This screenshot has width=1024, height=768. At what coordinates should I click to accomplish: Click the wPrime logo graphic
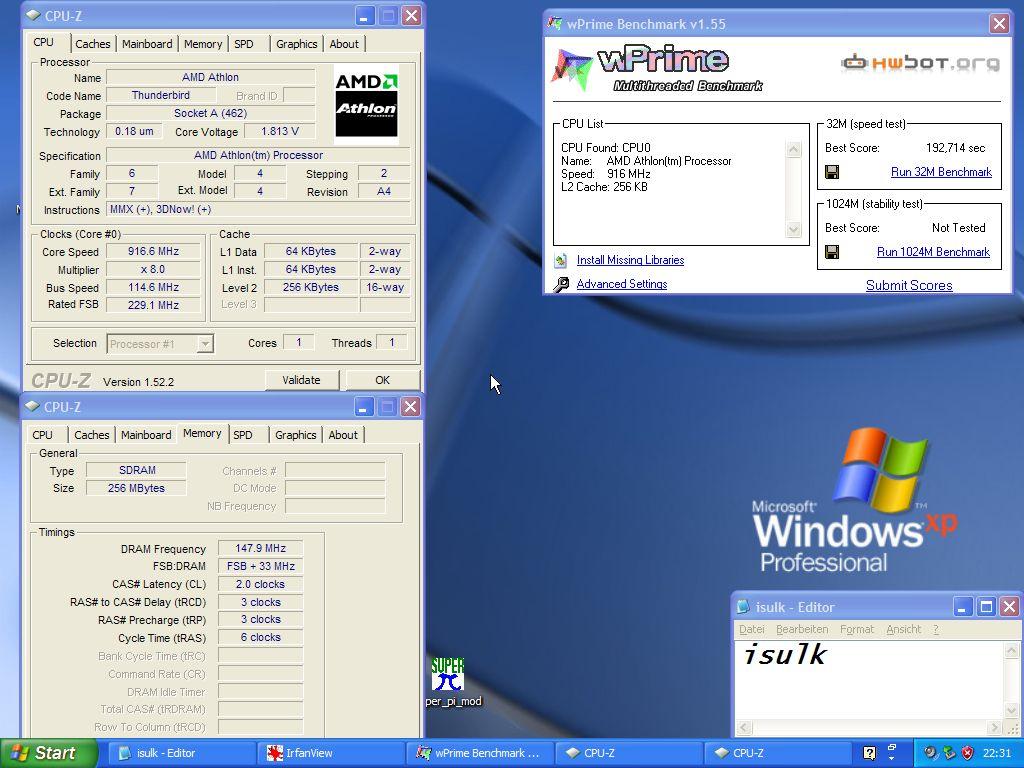click(x=656, y=69)
